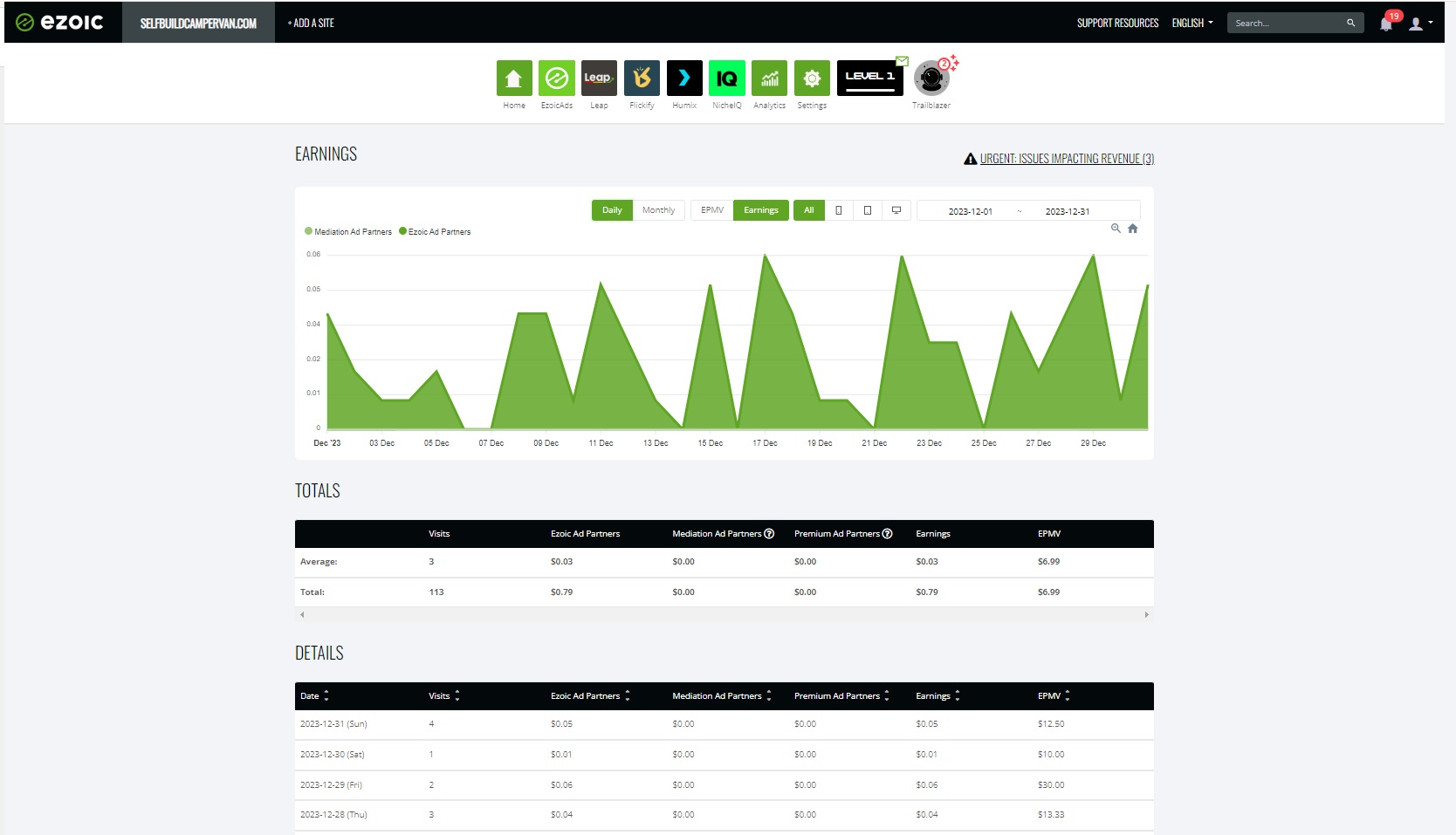Set the end date 2023-12-31
Screen dimensions: 1456x835
point(1068,211)
